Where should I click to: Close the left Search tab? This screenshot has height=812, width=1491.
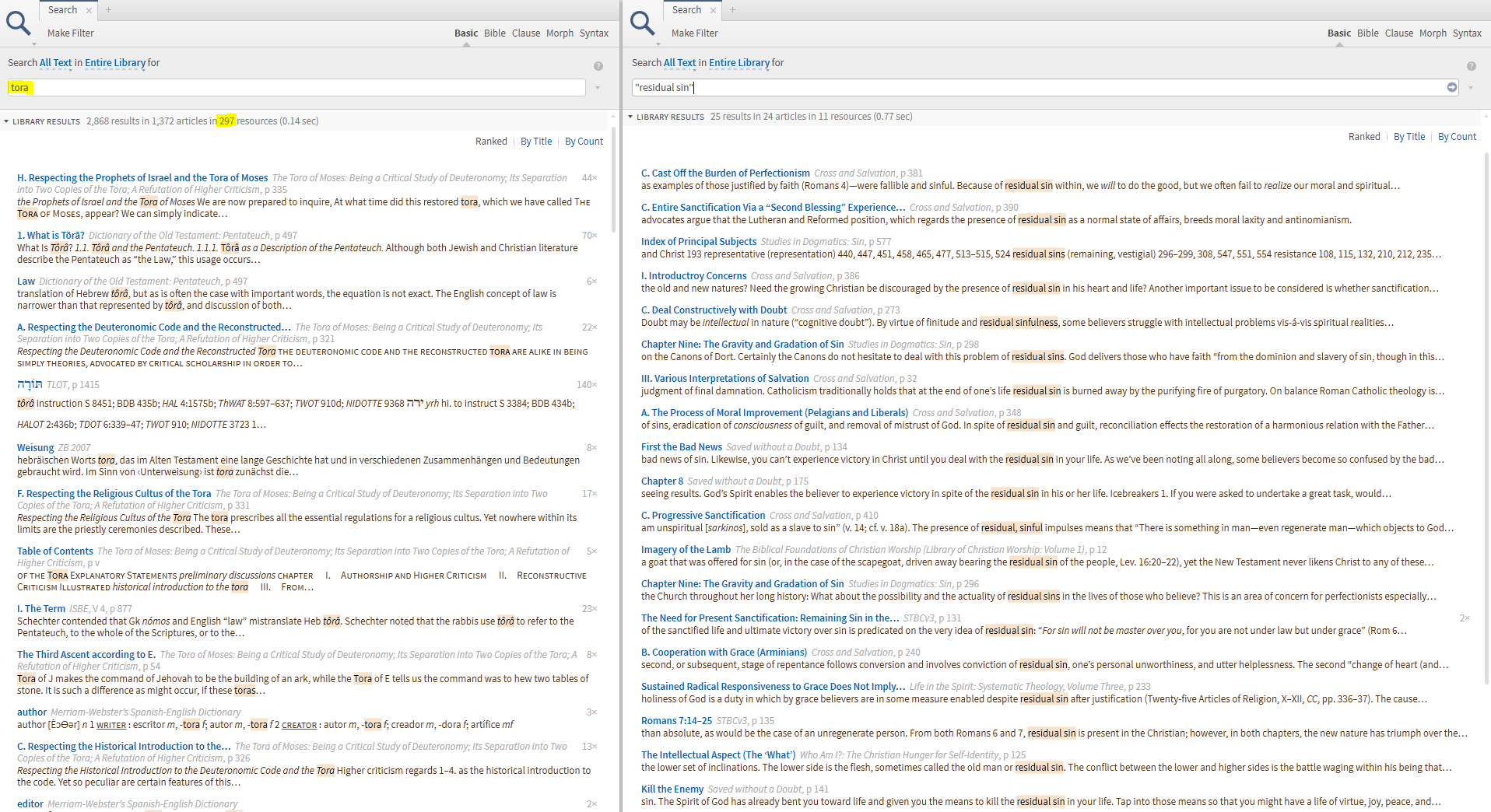89,10
